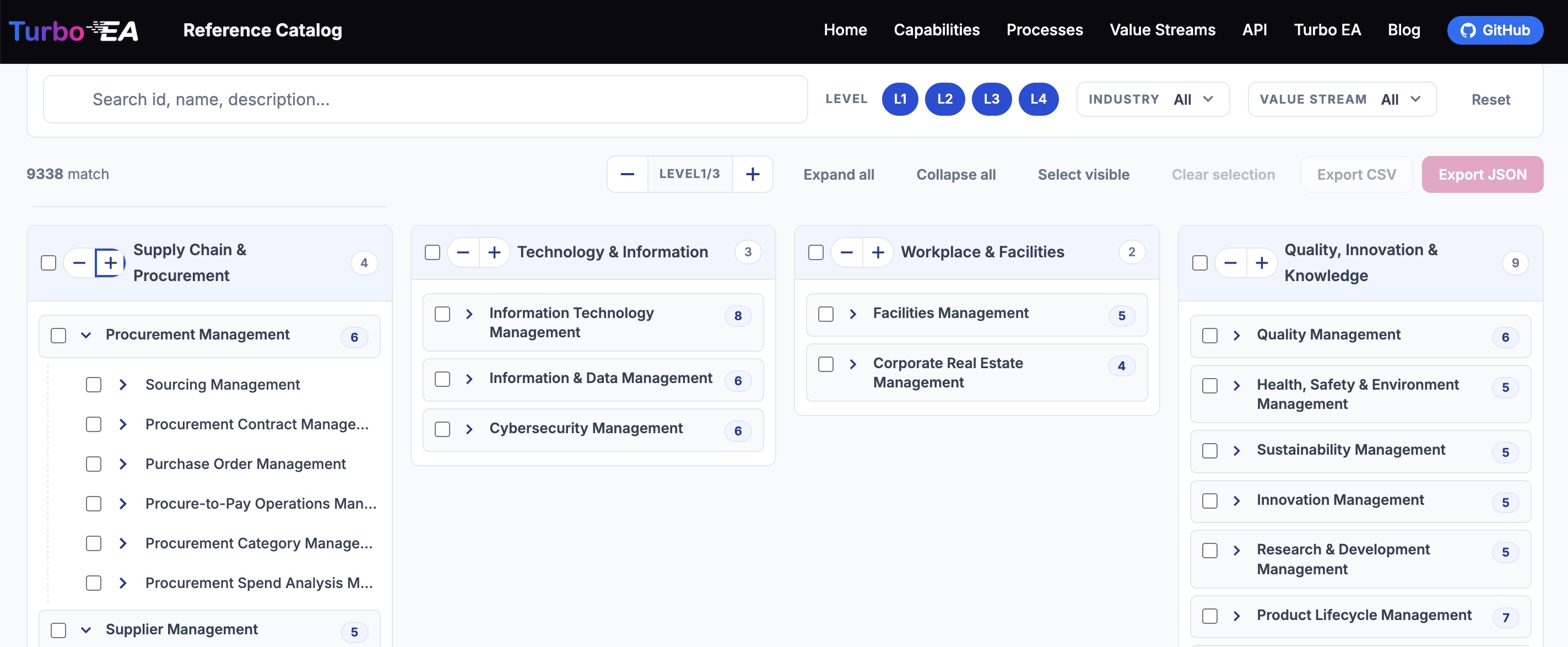Expand Information Technology Management
Image resolution: width=1568 pixels, height=647 pixels.
click(x=469, y=314)
